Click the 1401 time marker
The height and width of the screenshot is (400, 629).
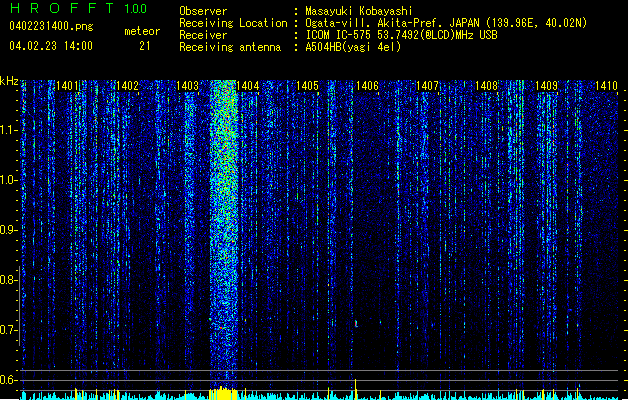click(x=67, y=85)
